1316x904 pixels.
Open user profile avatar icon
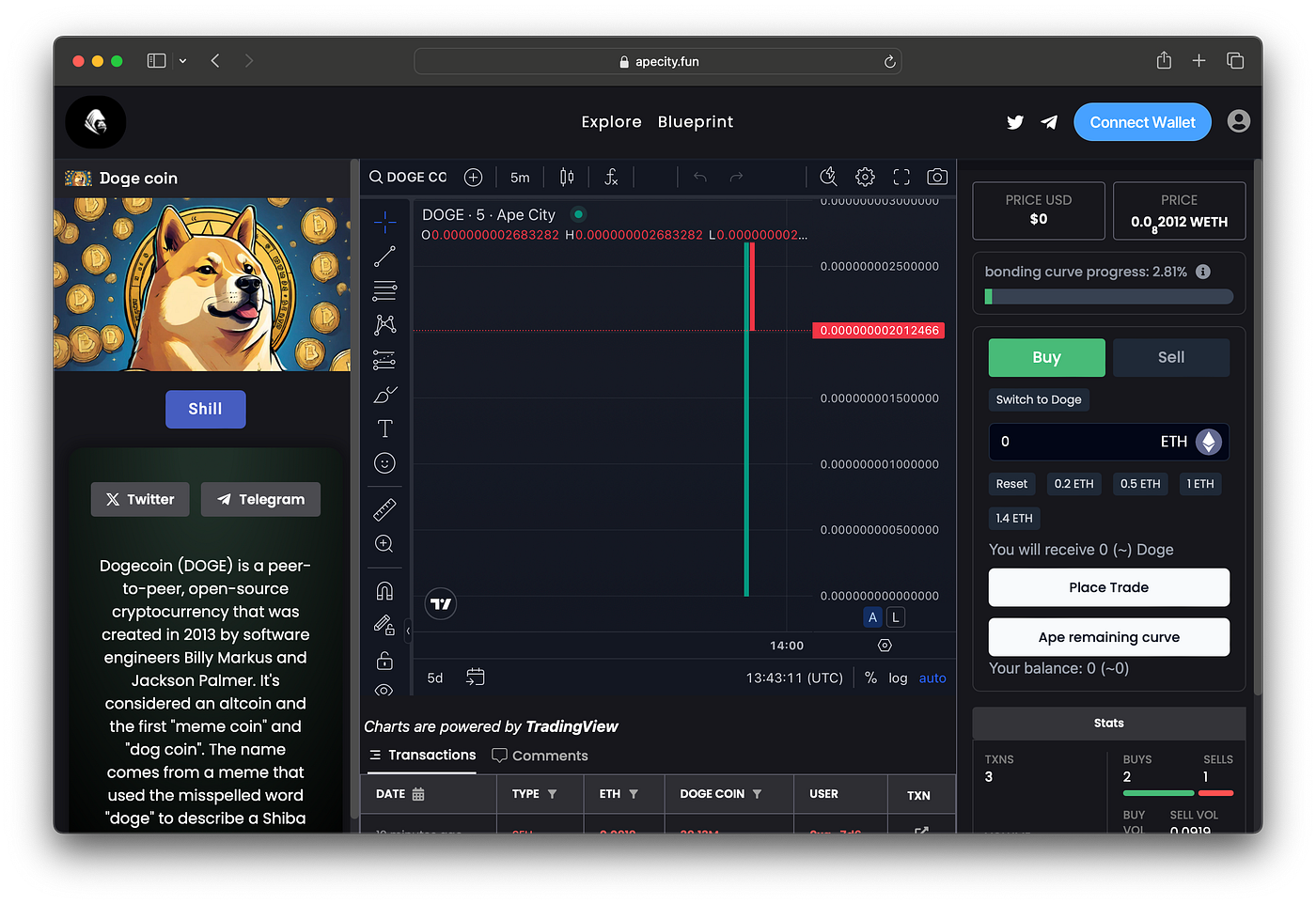1239,121
